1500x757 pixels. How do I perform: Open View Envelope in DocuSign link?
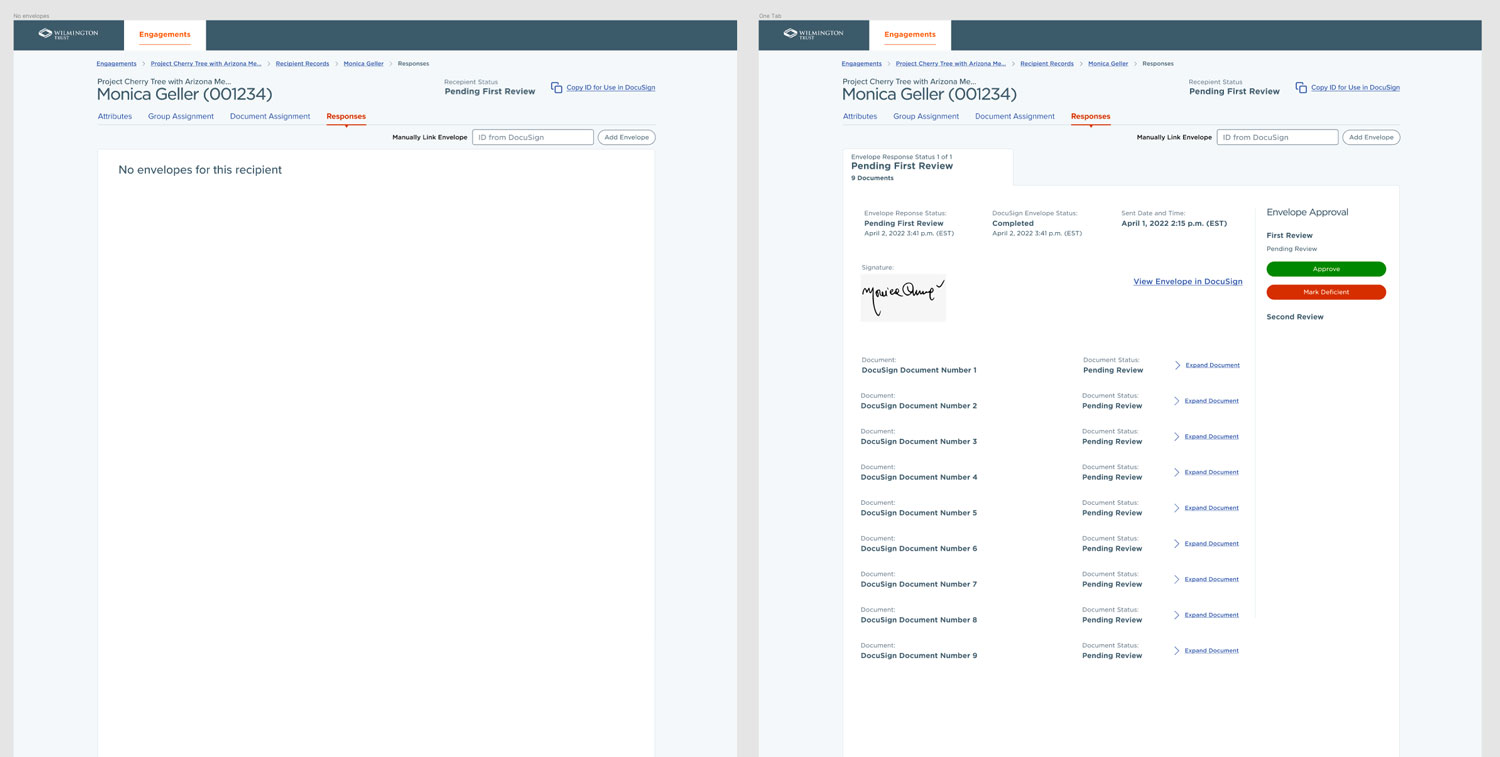1188,282
